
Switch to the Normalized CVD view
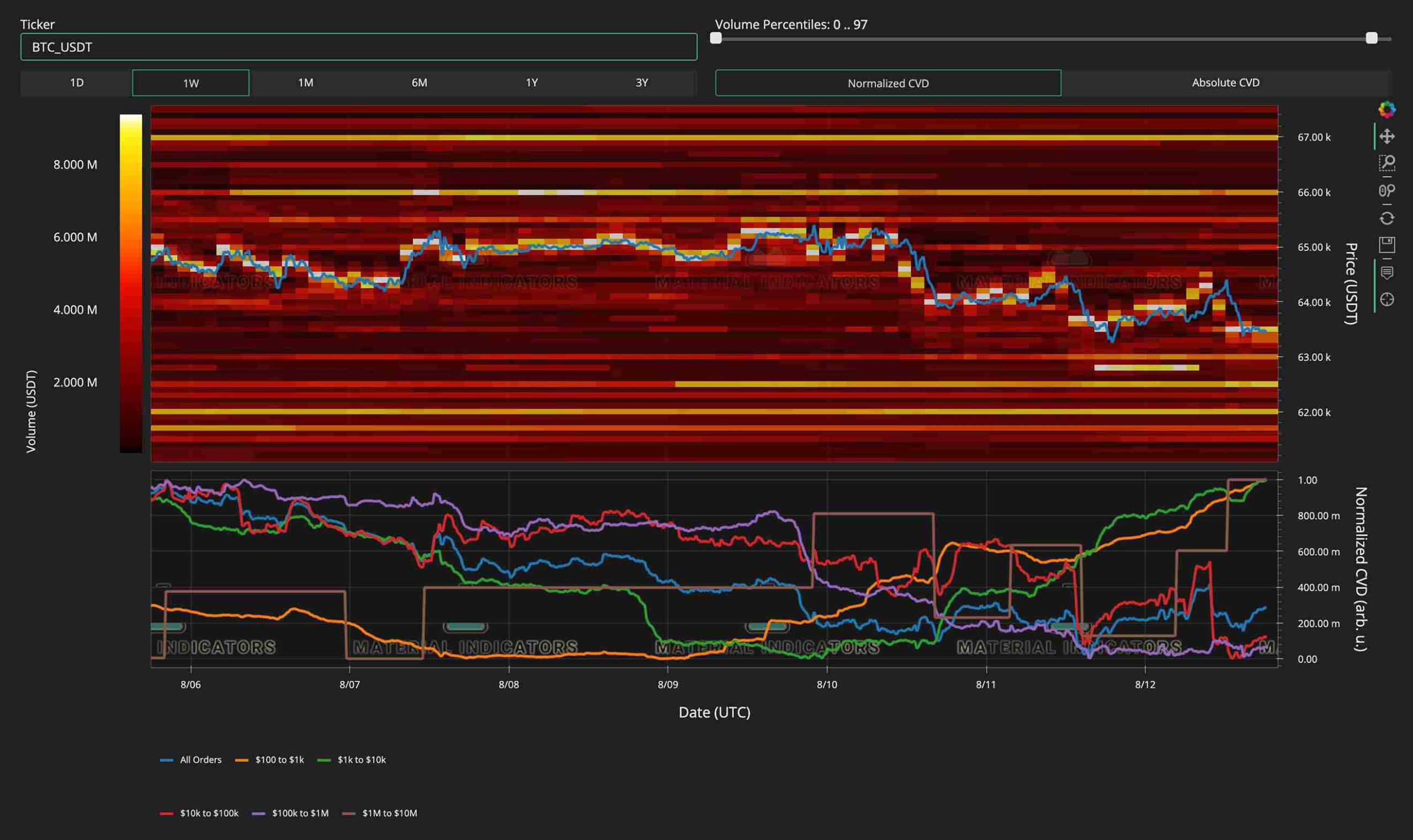[888, 83]
